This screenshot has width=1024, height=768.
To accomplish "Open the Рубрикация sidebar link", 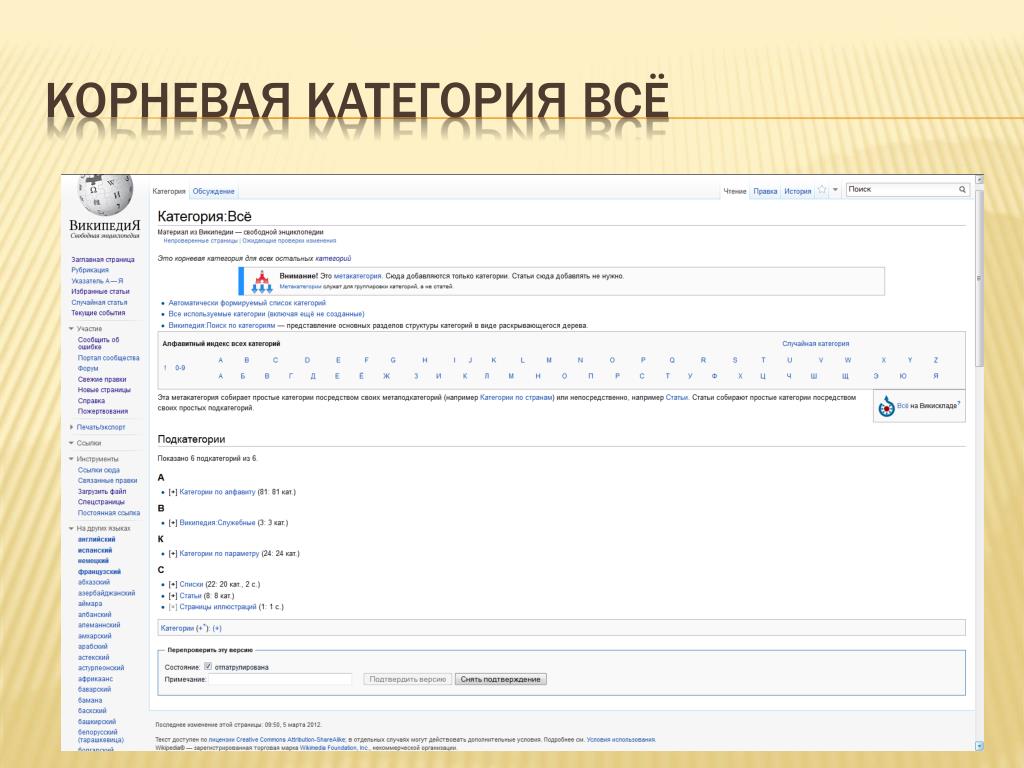I will 90,270.
